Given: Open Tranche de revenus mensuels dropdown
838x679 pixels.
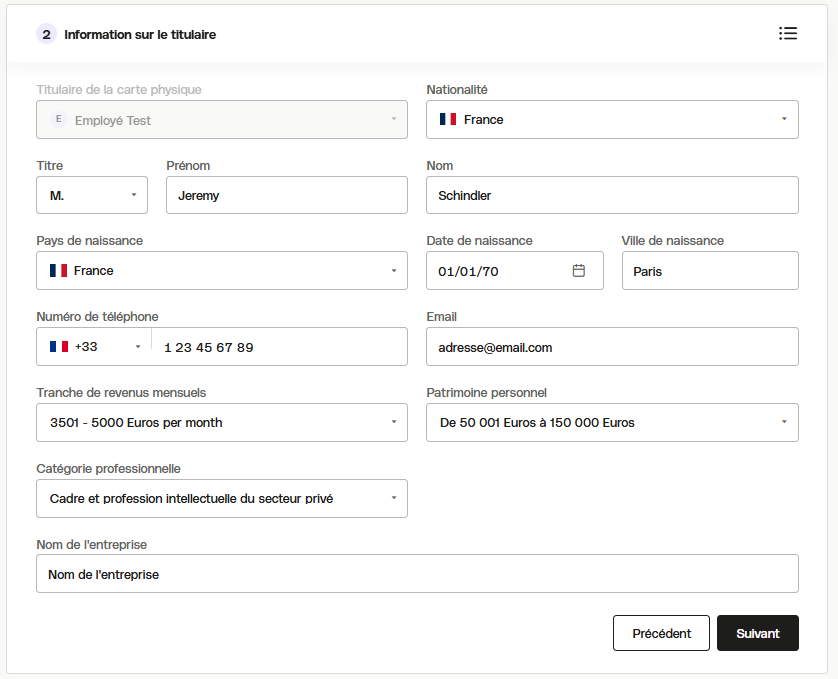Looking at the screenshot, I should pyautogui.click(x=222, y=422).
